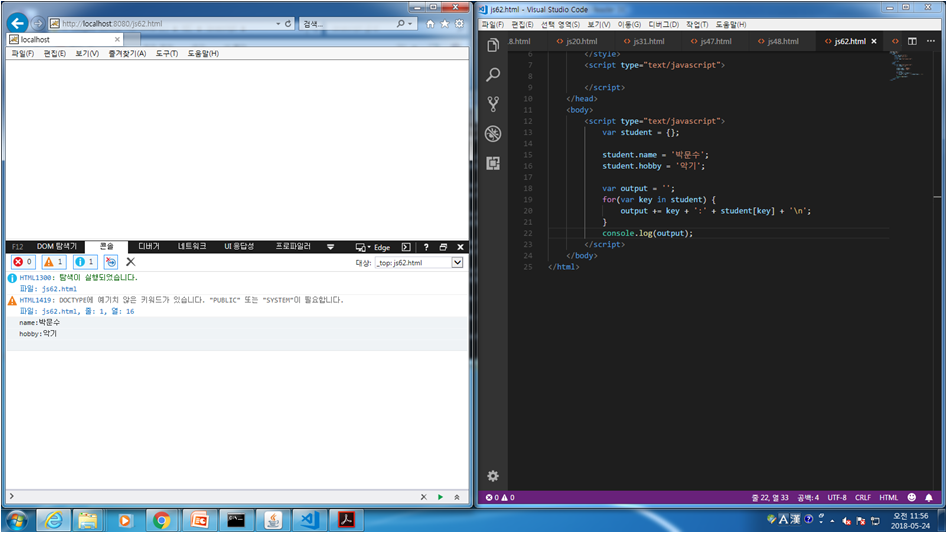Screen dimensions: 947x533
Task: Switch to 디버거 tab
Action: 149,246
